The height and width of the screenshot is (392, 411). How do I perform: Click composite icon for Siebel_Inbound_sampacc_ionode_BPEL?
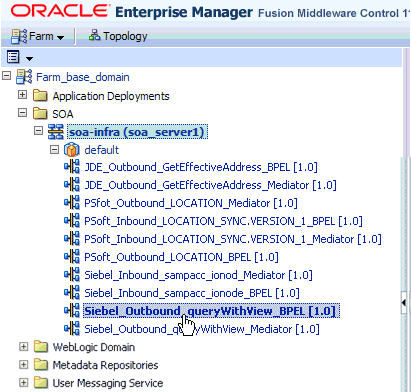[72, 292]
